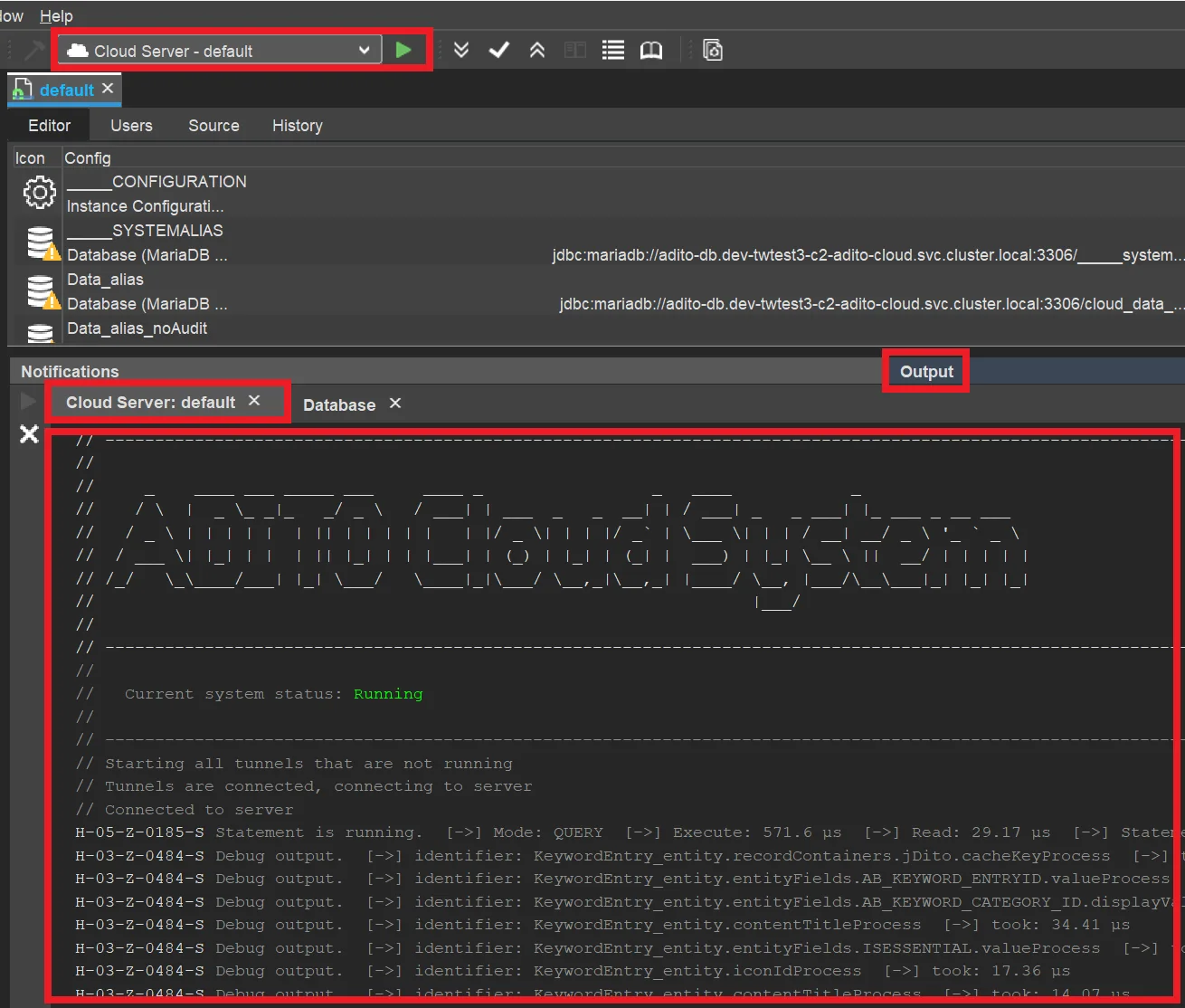Click the greyed side-by-side view icon

[x=575, y=50]
